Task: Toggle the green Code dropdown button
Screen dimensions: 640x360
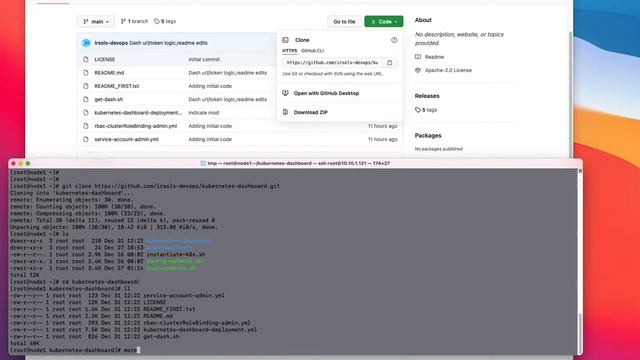Action: pyautogui.click(x=384, y=22)
